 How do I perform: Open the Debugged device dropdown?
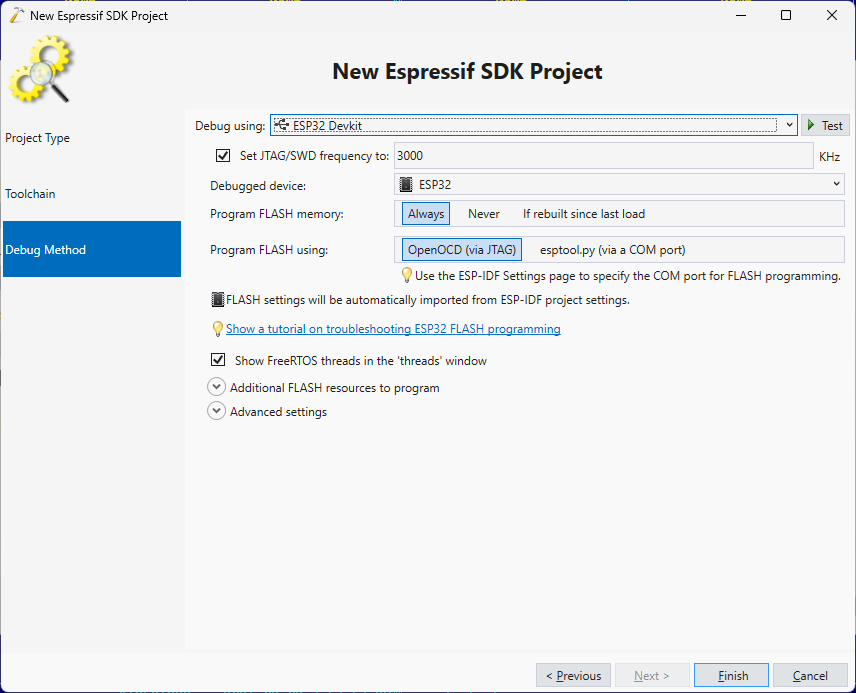click(836, 184)
